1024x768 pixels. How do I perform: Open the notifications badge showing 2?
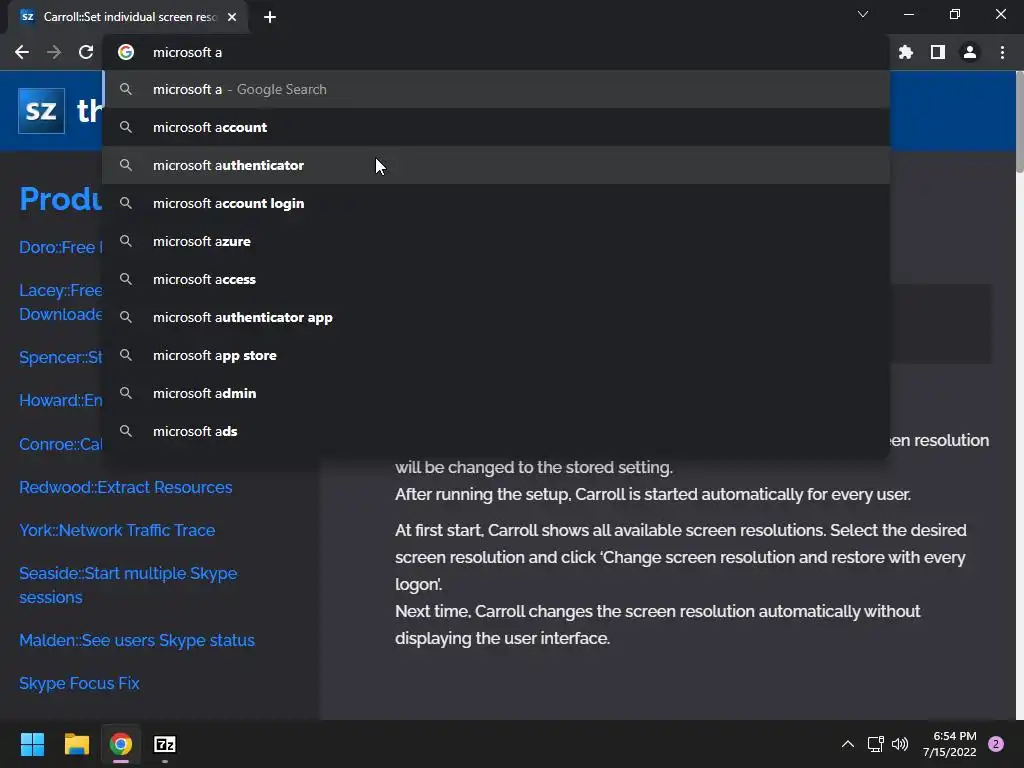pyautogui.click(x=996, y=744)
